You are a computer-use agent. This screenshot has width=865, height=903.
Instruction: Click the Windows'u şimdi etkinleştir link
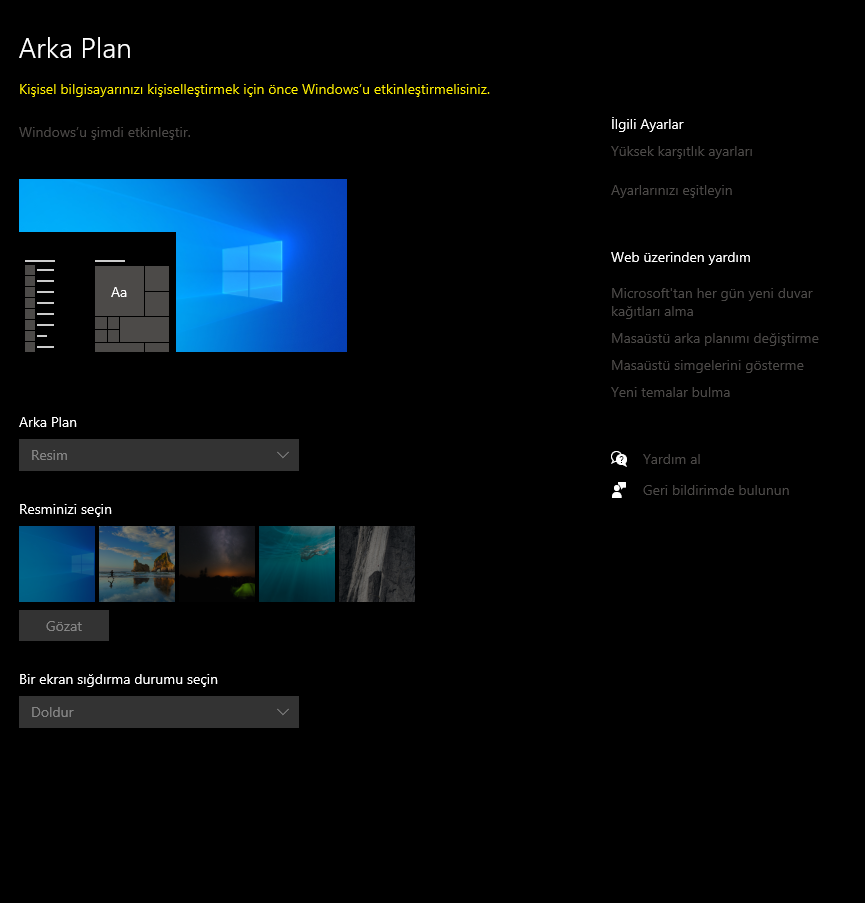pyautogui.click(x=105, y=132)
